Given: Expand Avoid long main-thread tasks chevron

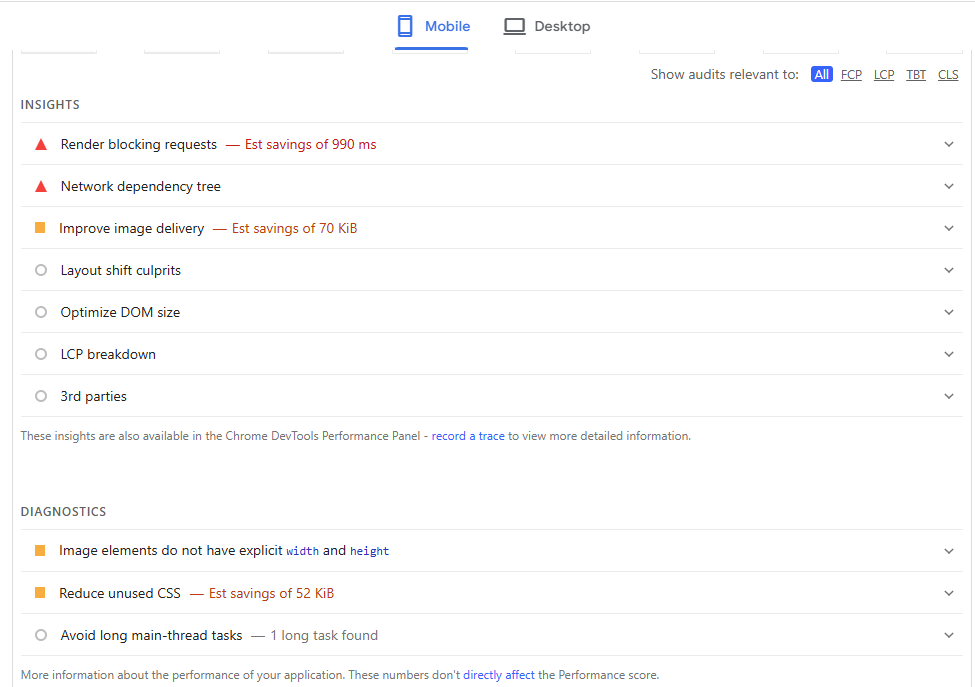Looking at the screenshot, I should pyautogui.click(x=949, y=635).
